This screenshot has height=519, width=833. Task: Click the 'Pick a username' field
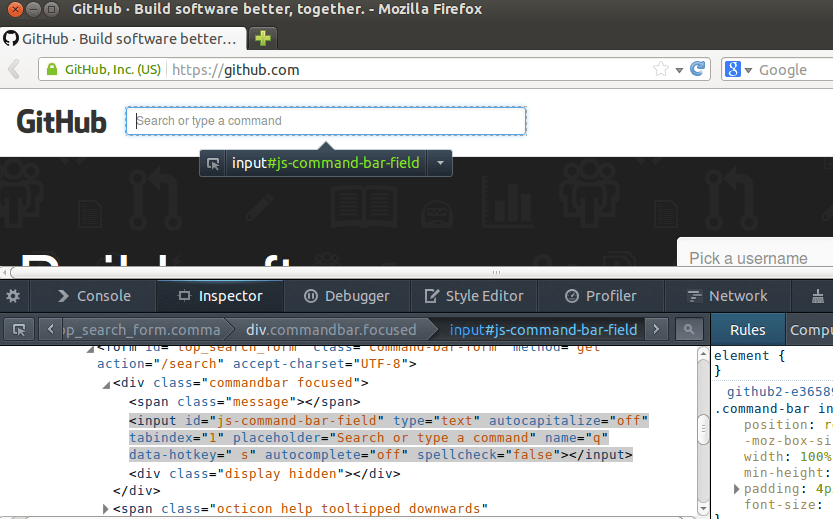[x=756, y=257]
